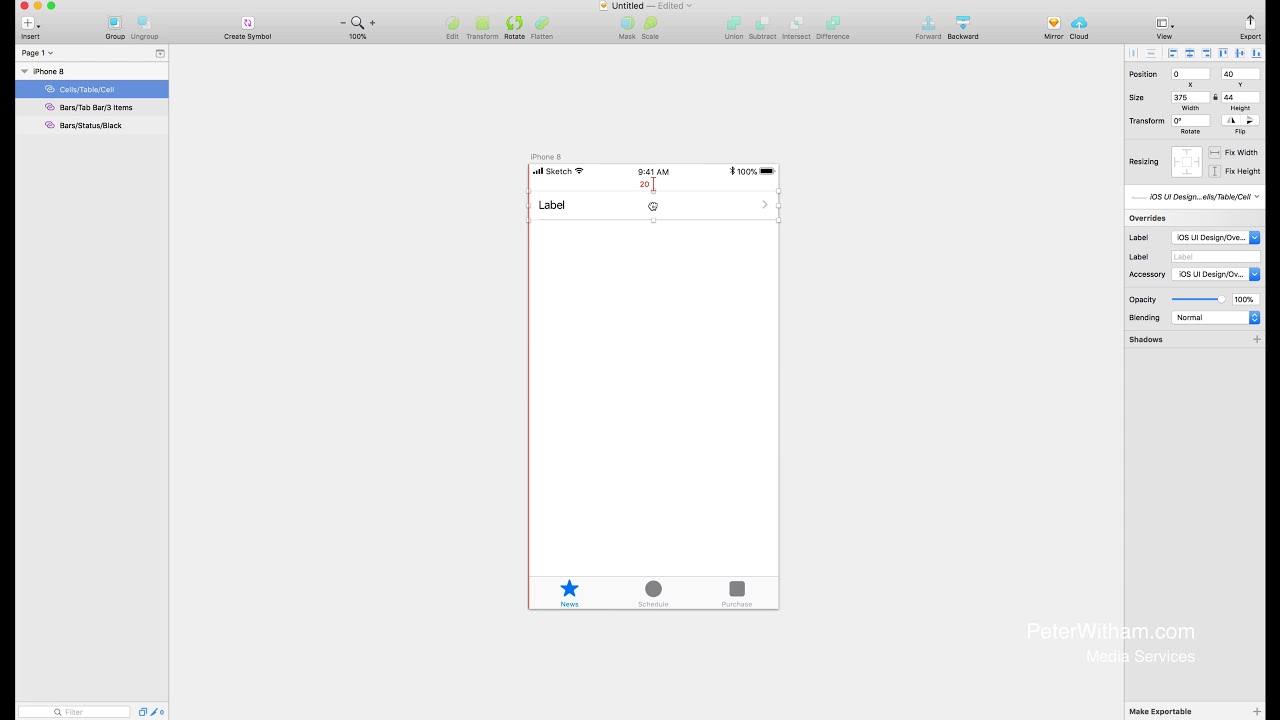1280x720 pixels.
Task: Select Bars/Status/Black layer
Action: (92, 125)
